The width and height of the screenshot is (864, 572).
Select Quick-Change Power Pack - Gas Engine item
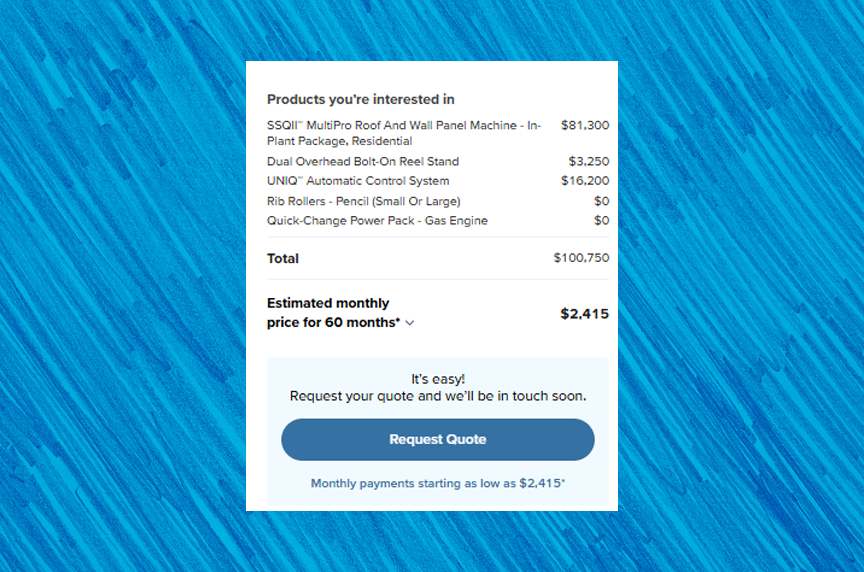click(x=377, y=220)
